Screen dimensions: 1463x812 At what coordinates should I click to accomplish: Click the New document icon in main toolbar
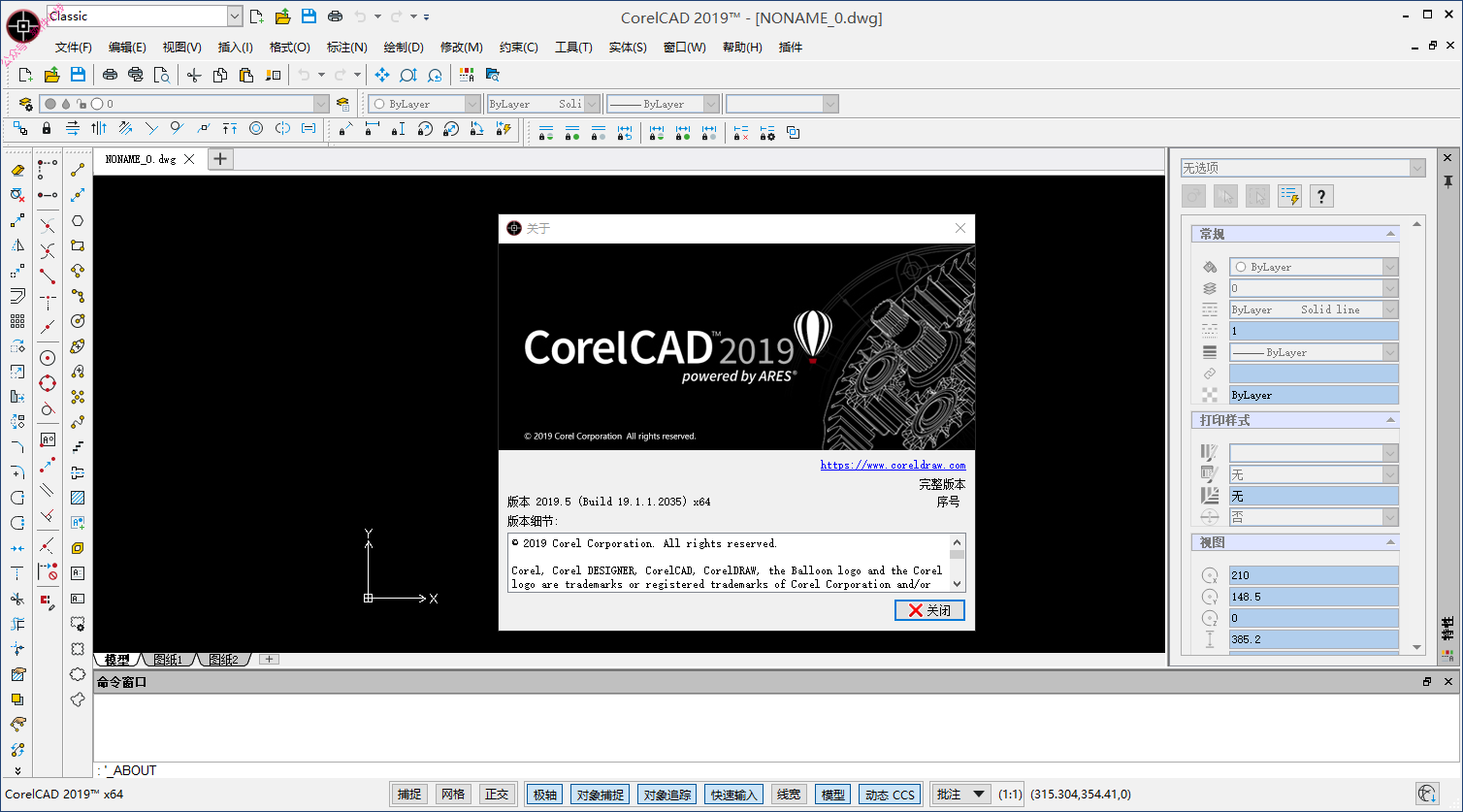26,75
